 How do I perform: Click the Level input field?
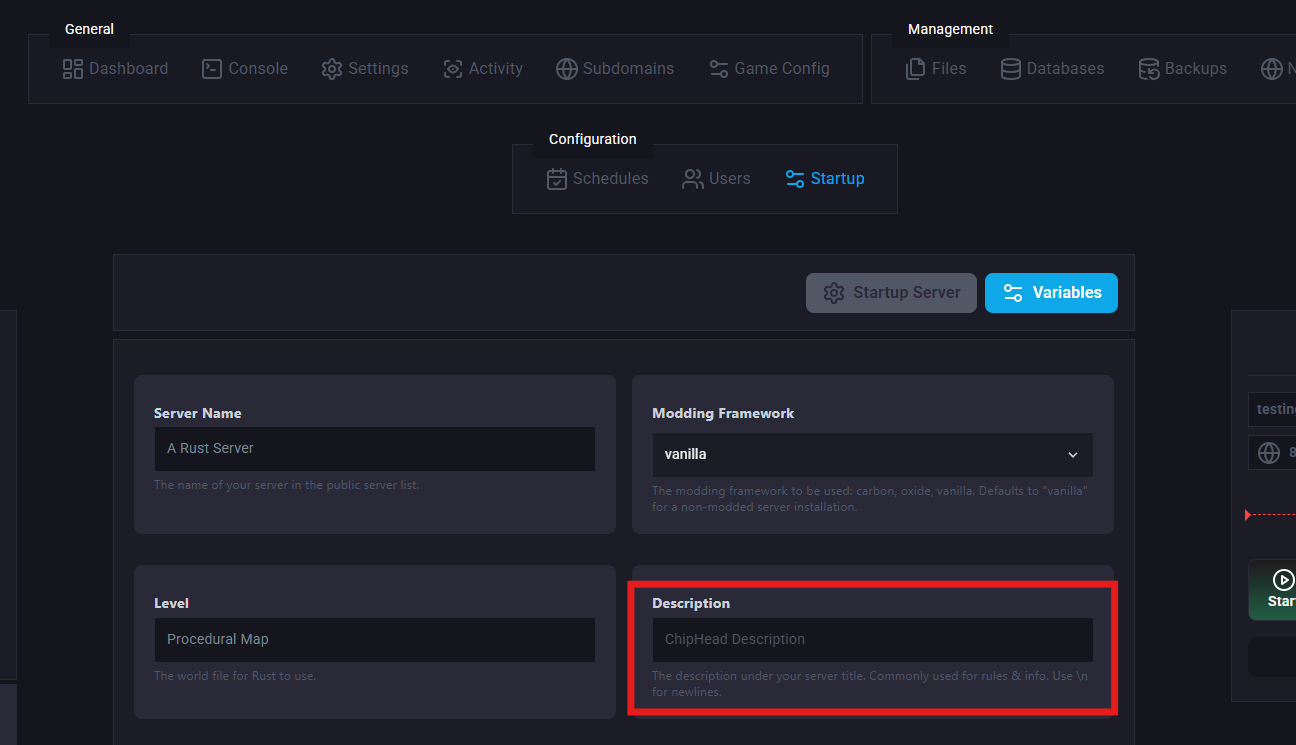pos(374,640)
